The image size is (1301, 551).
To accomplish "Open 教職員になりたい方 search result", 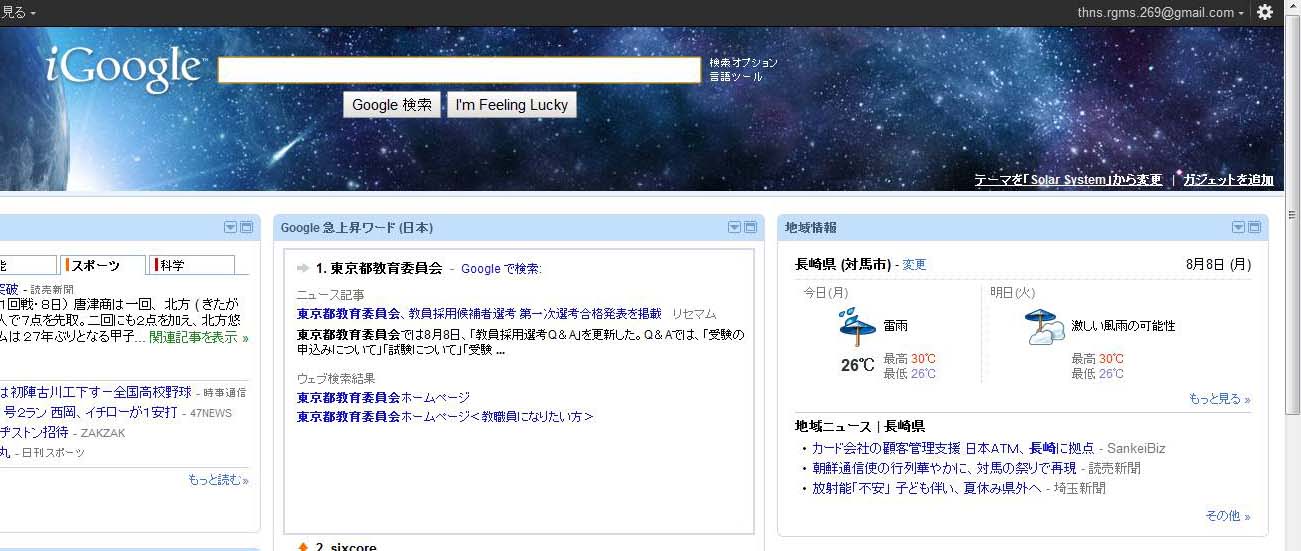I will 445,416.
